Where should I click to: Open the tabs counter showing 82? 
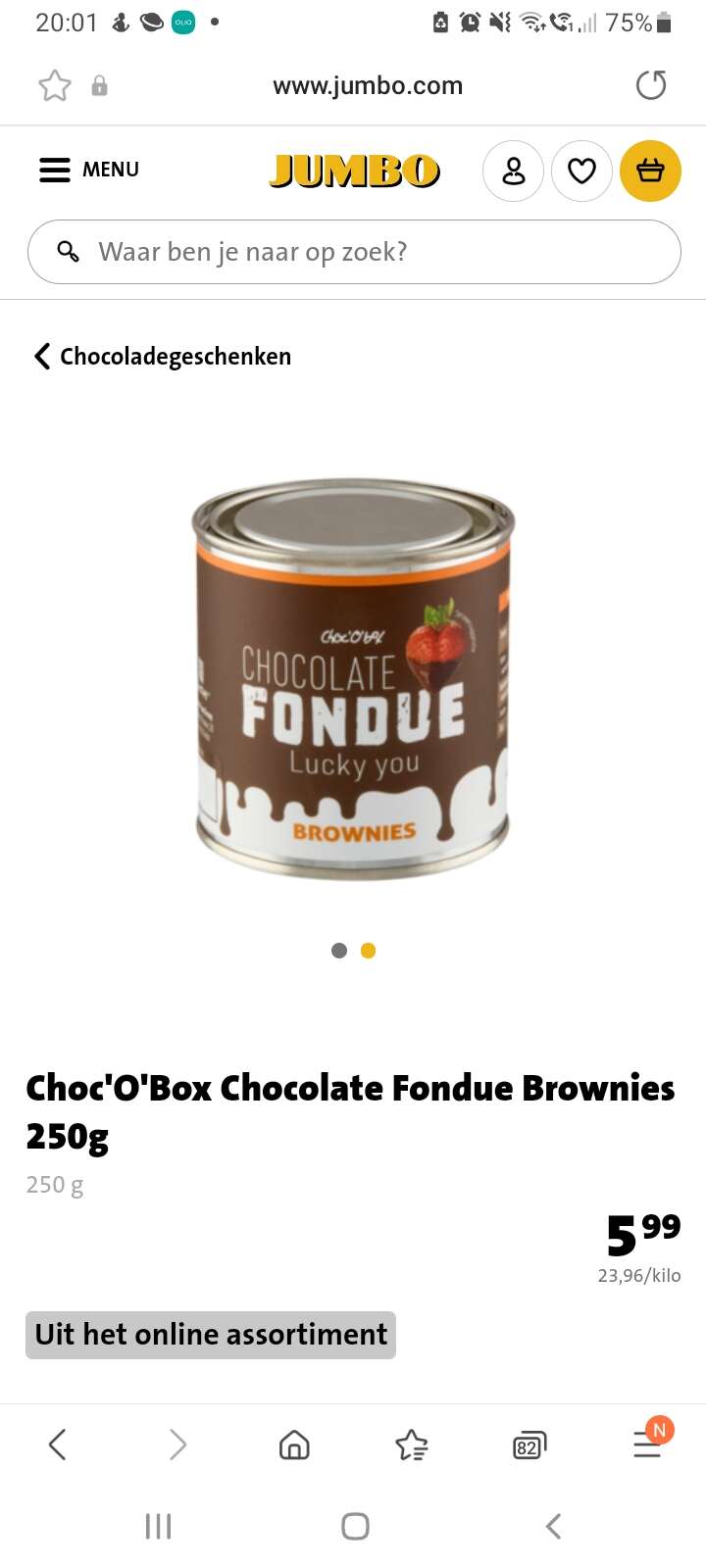pos(529,1445)
